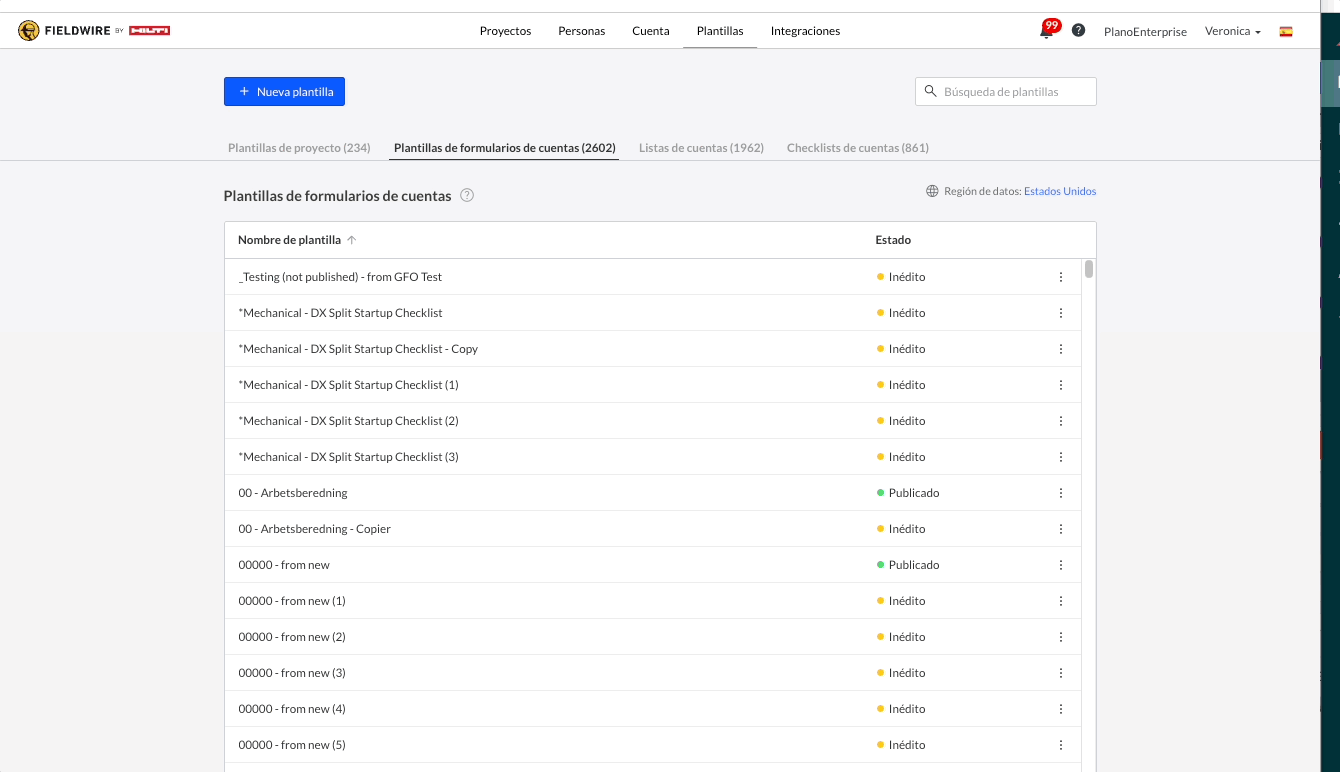1340x772 pixels.
Task: Click the template list scrollbar thumb
Action: coord(1089,269)
